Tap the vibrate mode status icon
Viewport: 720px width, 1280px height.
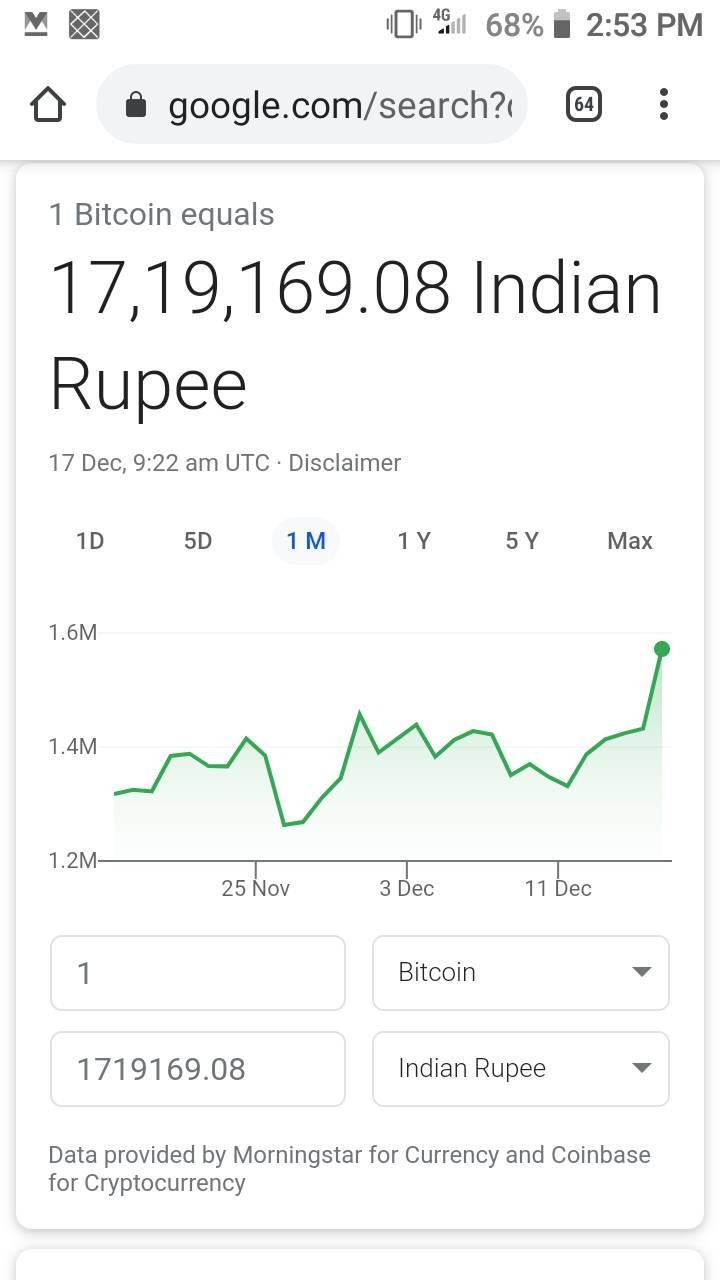403,24
